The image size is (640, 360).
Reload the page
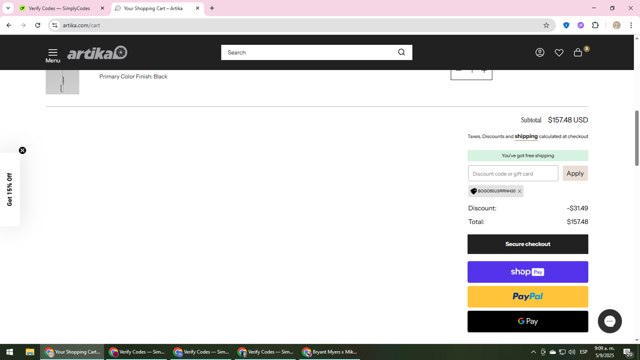pos(38,25)
